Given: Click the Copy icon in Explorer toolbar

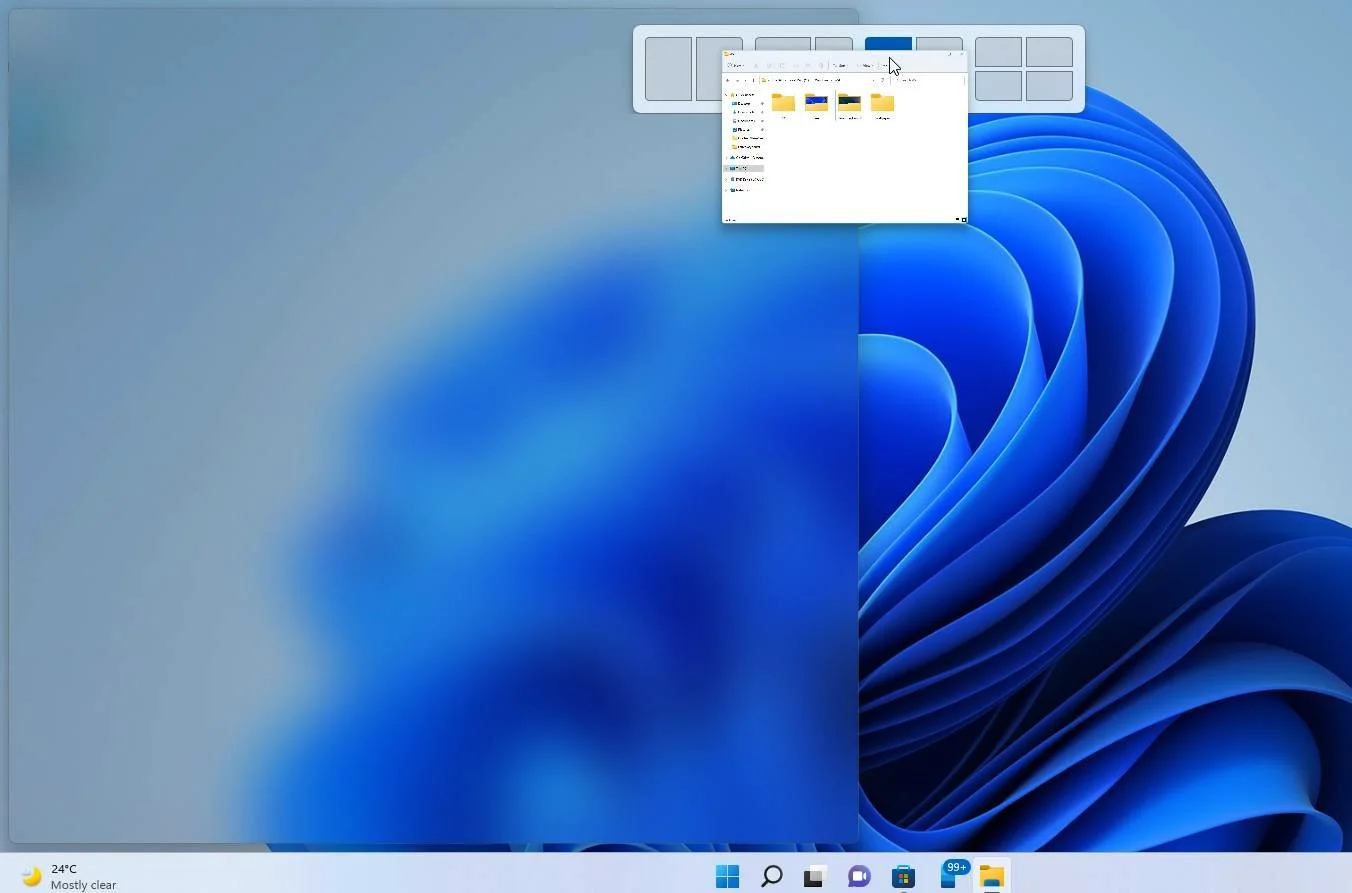Looking at the screenshot, I should tap(769, 65).
